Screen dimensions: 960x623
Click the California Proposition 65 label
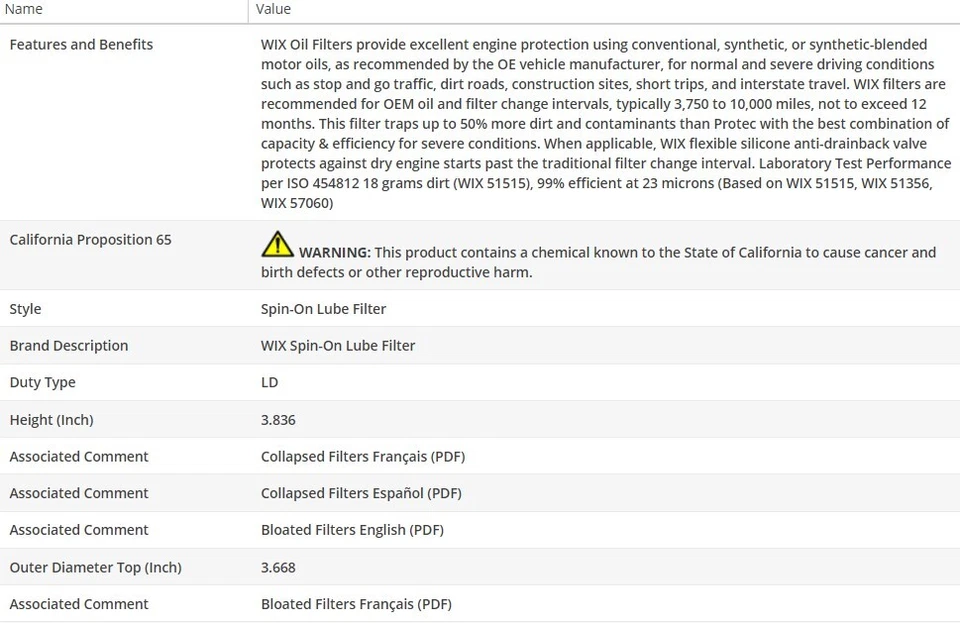tap(90, 240)
